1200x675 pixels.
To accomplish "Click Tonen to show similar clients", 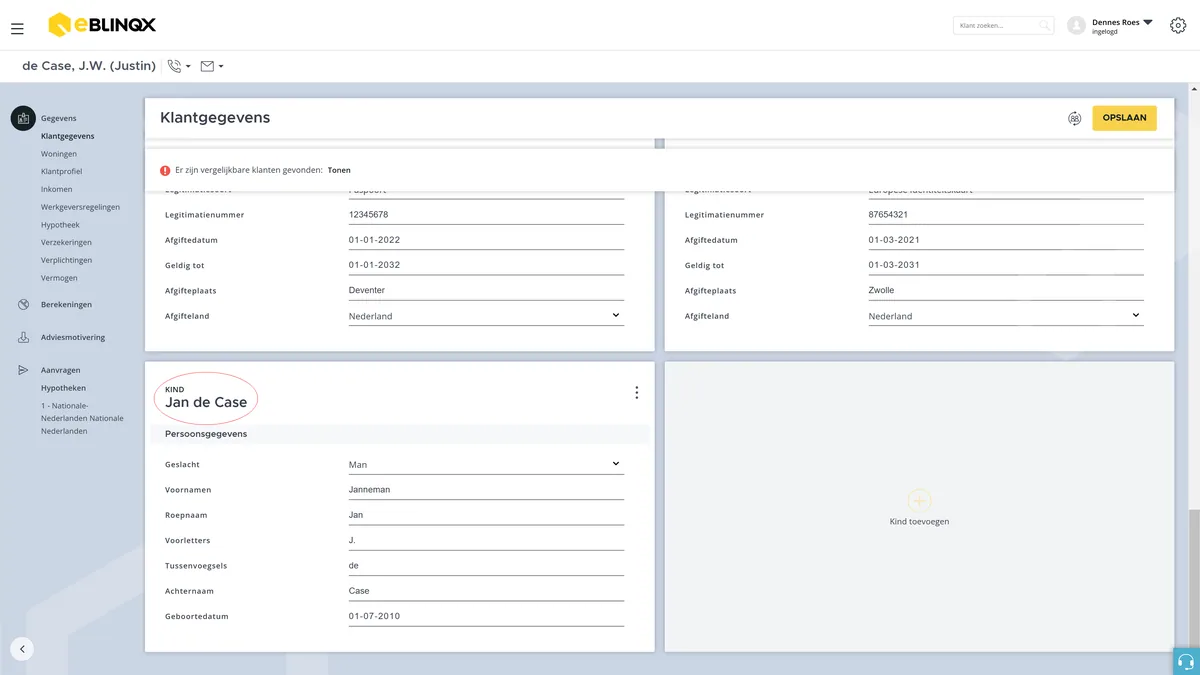I will tap(339, 170).
